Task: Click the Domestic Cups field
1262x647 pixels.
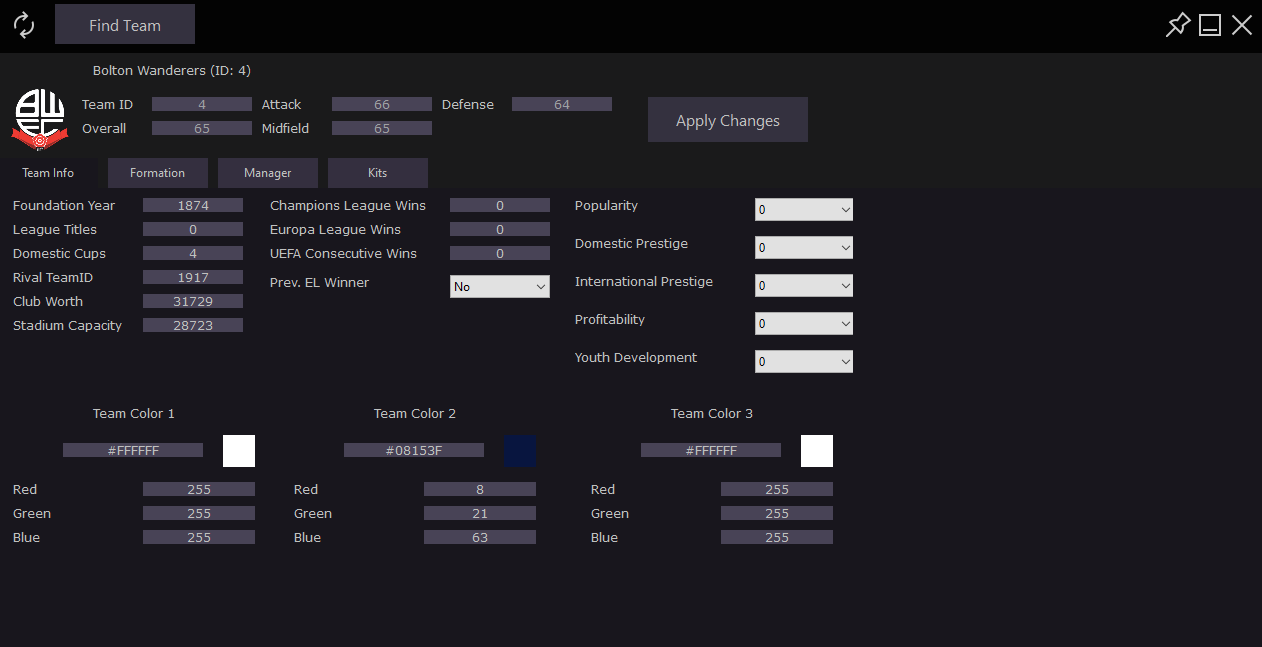Action: [x=193, y=253]
